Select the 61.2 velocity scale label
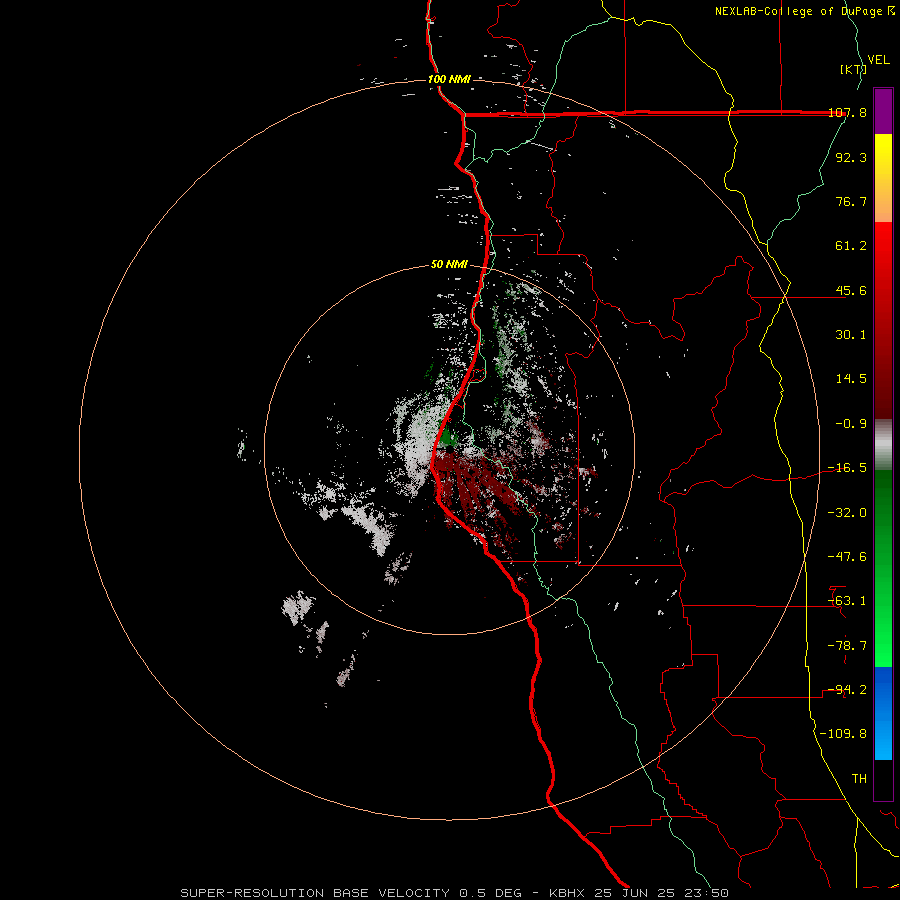900x900 pixels. point(851,246)
